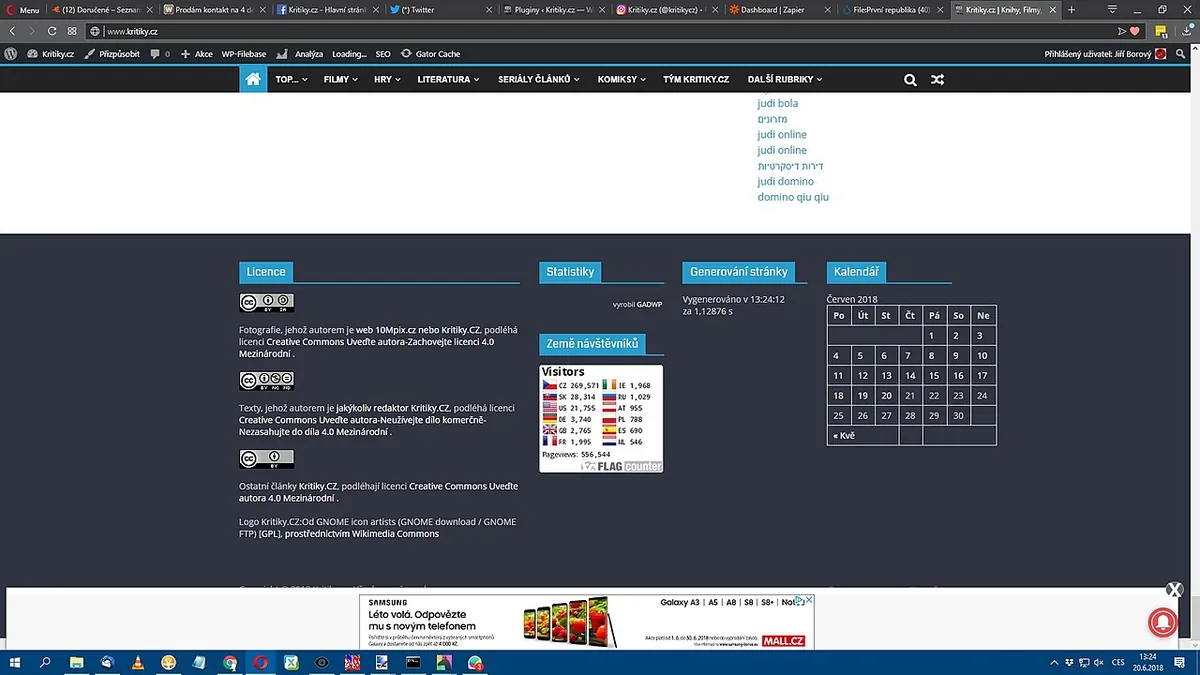Follow the 'judi bola' link
The width and height of the screenshot is (1200, 675).
click(x=778, y=103)
